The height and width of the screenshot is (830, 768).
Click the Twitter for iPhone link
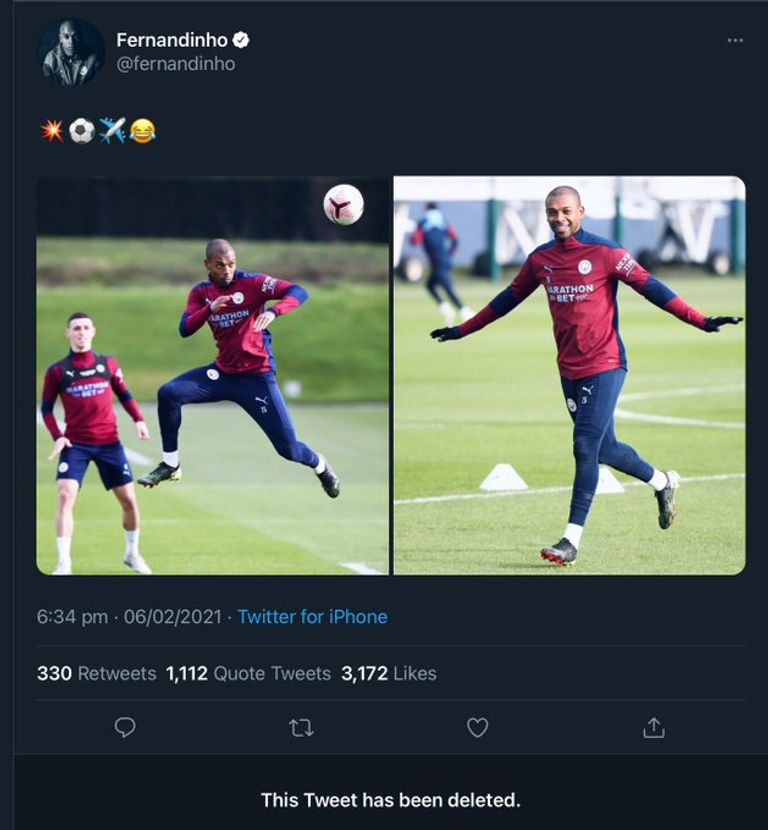pyautogui.click(x=312, y=617)
